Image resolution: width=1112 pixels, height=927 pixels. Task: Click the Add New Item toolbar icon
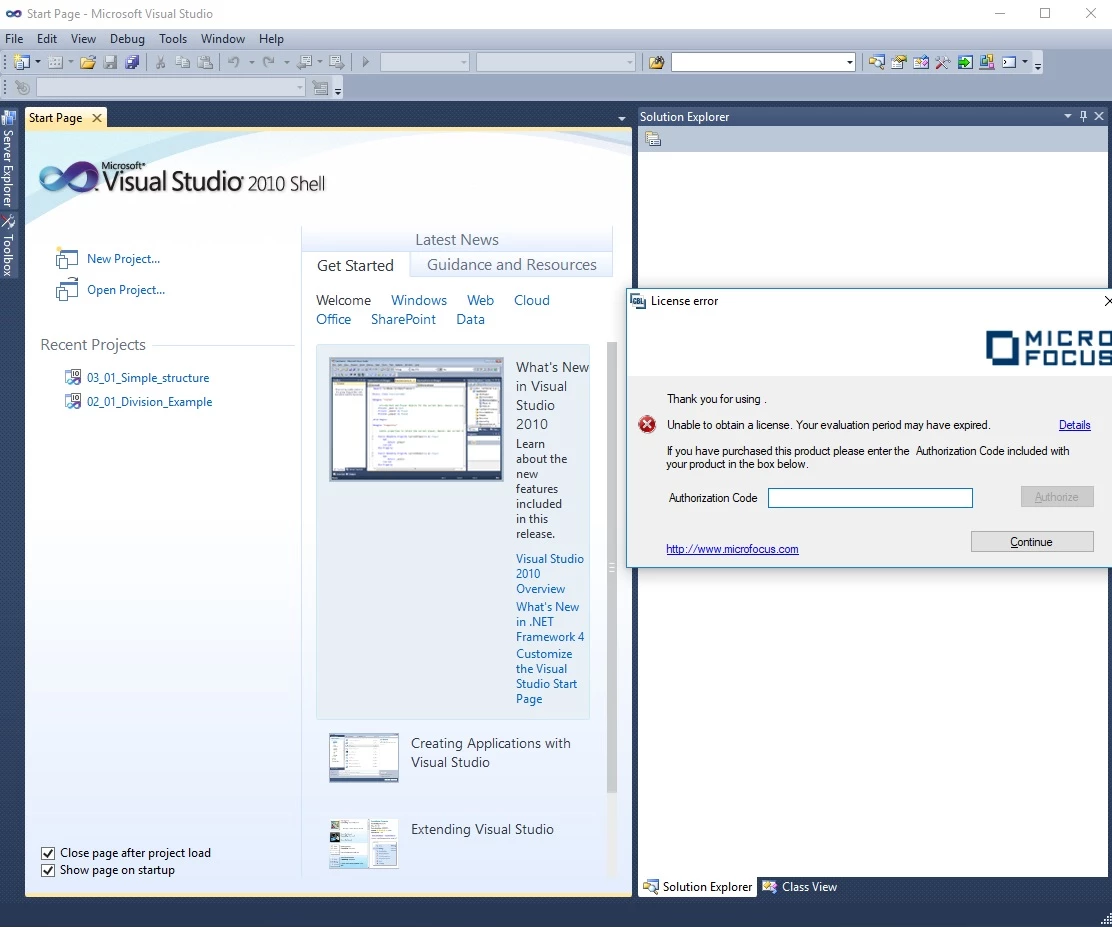(x=55, y=62)
